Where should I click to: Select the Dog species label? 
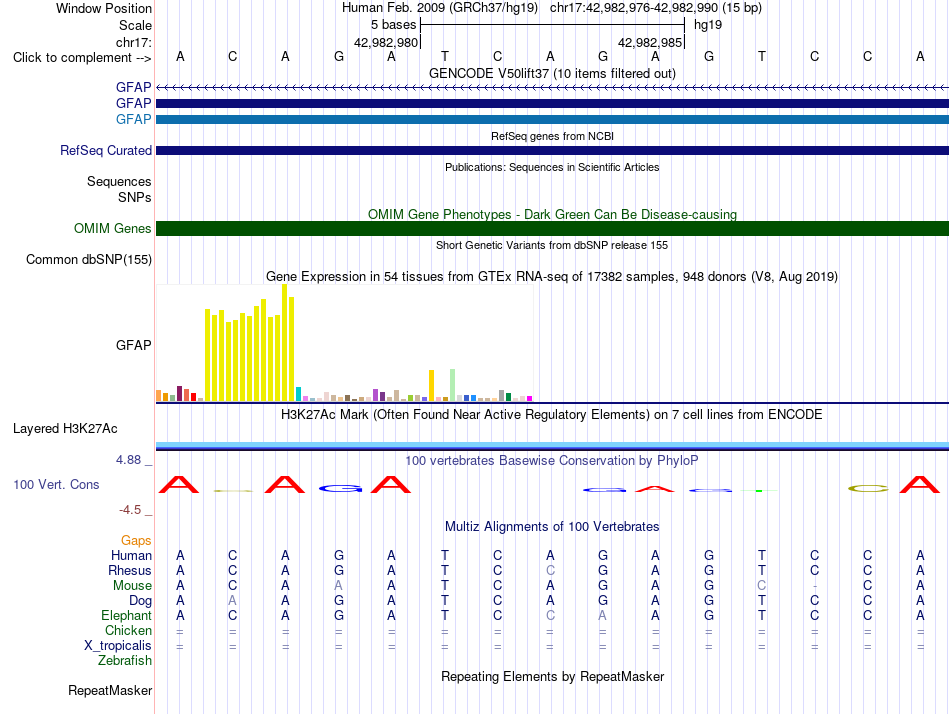pyautogui.click(x=140, y=601)
